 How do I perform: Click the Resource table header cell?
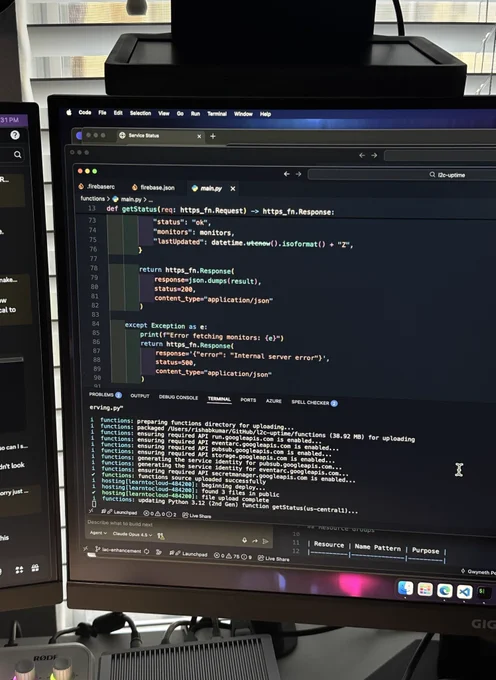(329, 544)
